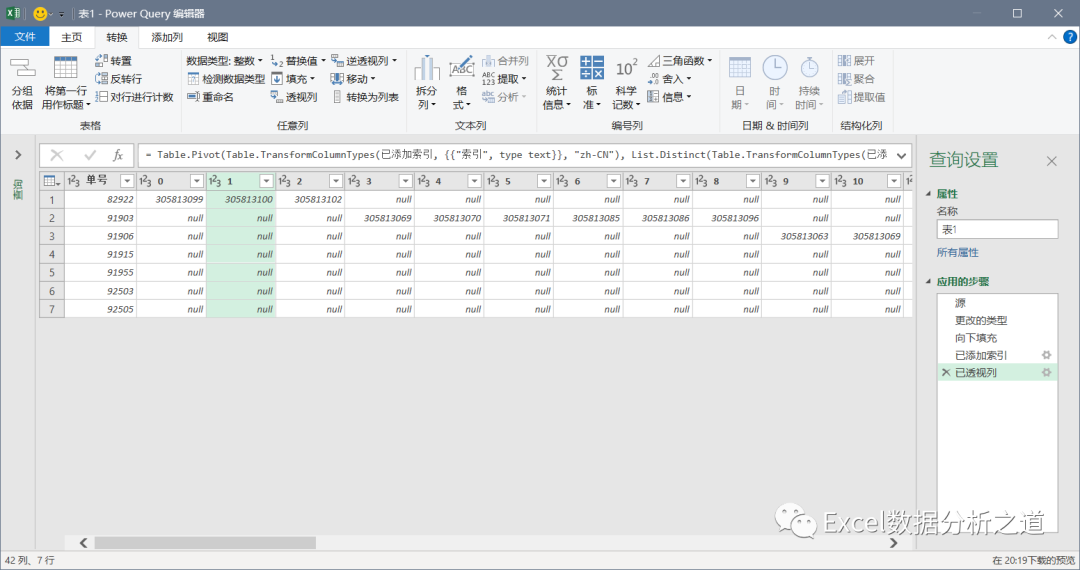Click the fx formula icon
The height and width of the screenshot is (570, 1080).
[118, 155]
